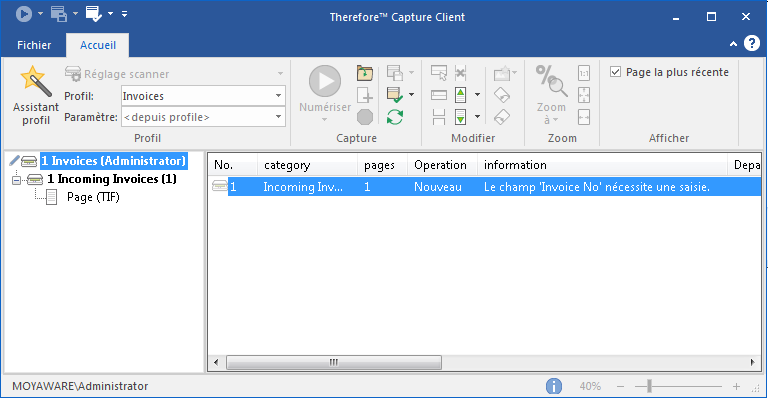Viewport: 768px width, 399px height.
Task: Click the 'Invoice No' nécessite une saisie message
Action: 597,187
